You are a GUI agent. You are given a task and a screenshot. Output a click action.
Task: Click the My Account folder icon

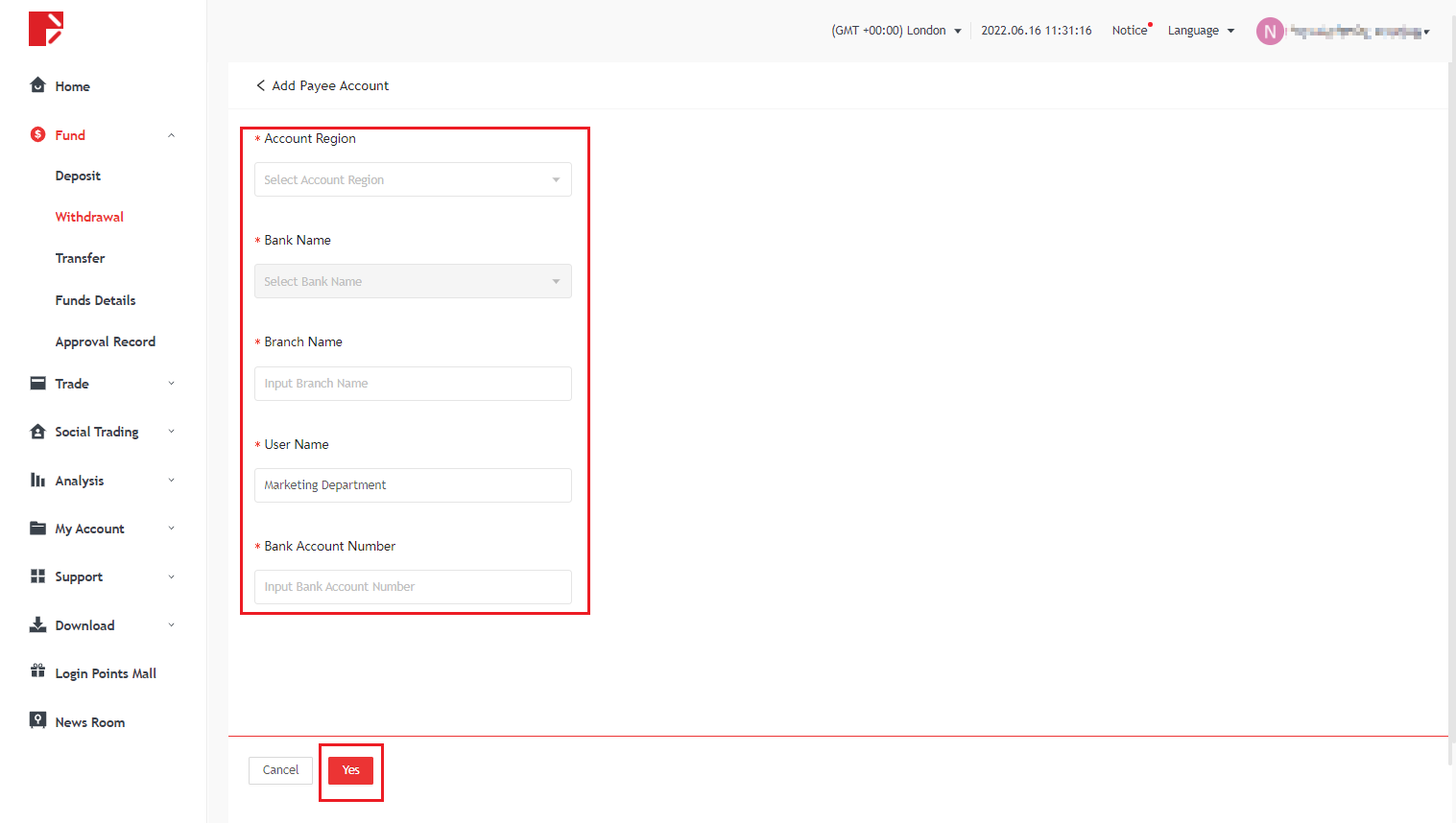pos(38,529)
